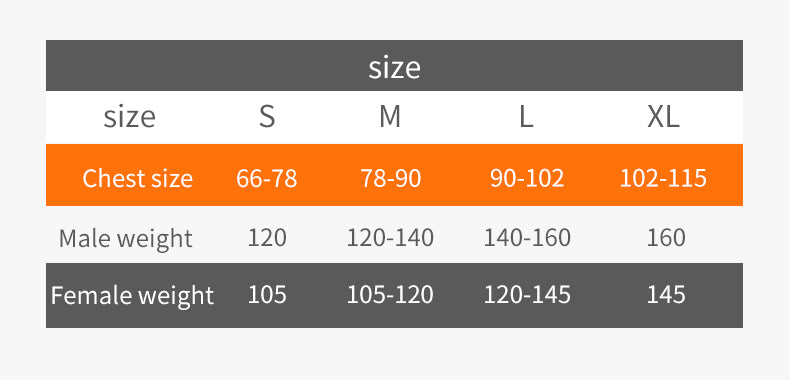Select the S size column header
Screen dimensions: 790x380
[x=267, y=117]
